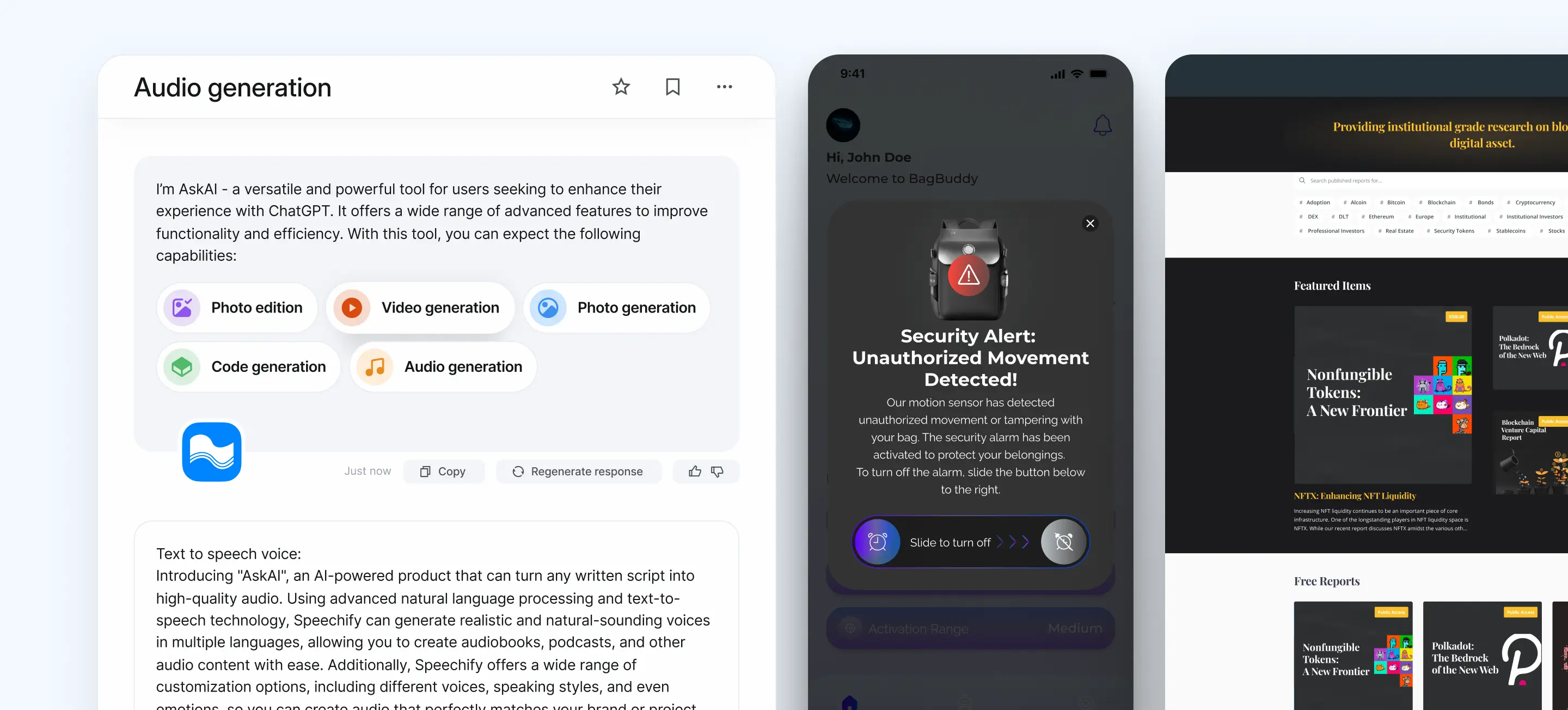The height and width of the screenshot is (710, 1568).
Task: Click the Photo generation icon
Action: tap(549, 307)
